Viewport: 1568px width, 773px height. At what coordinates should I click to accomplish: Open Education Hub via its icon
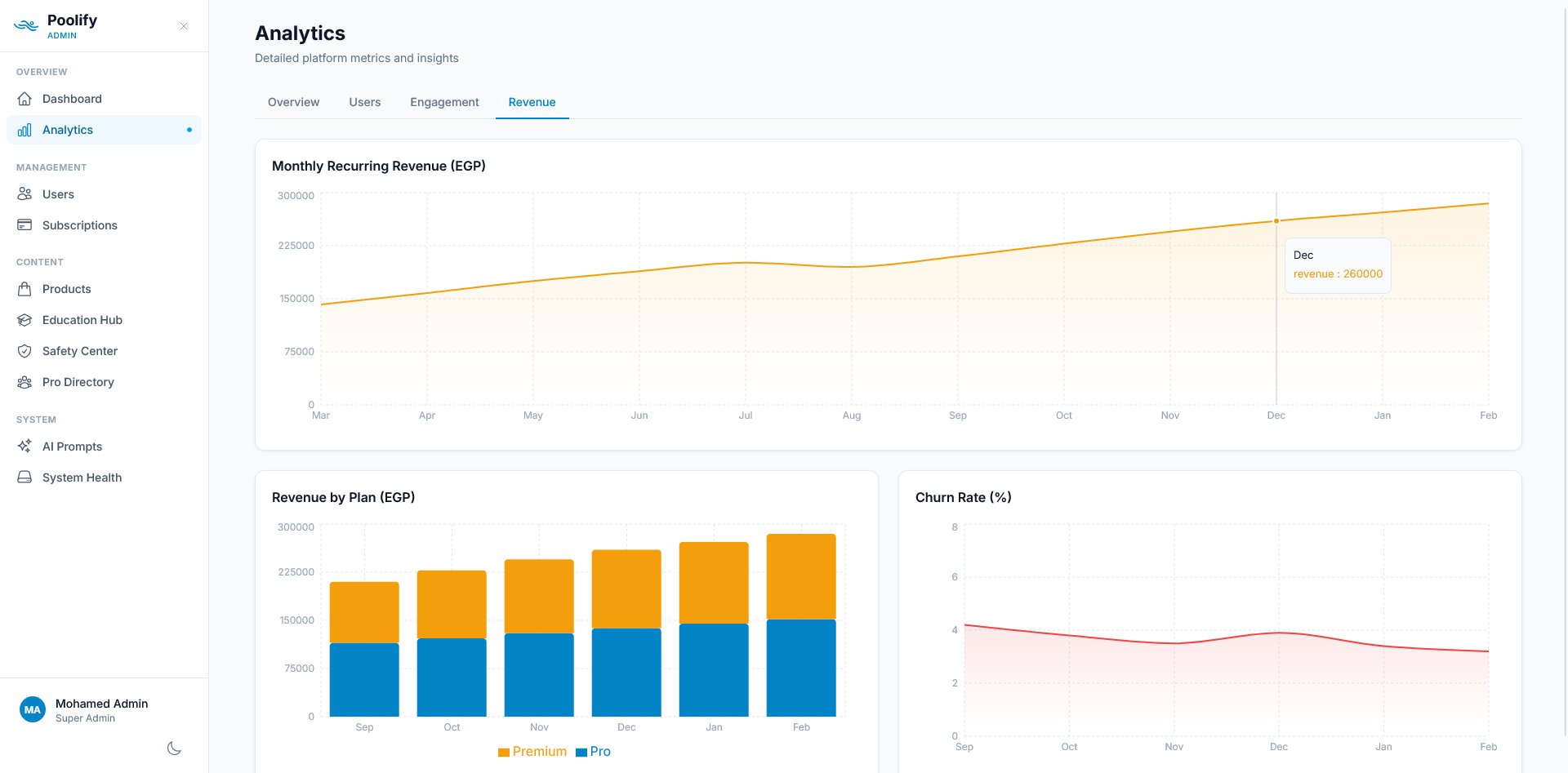tap(25, 320)
